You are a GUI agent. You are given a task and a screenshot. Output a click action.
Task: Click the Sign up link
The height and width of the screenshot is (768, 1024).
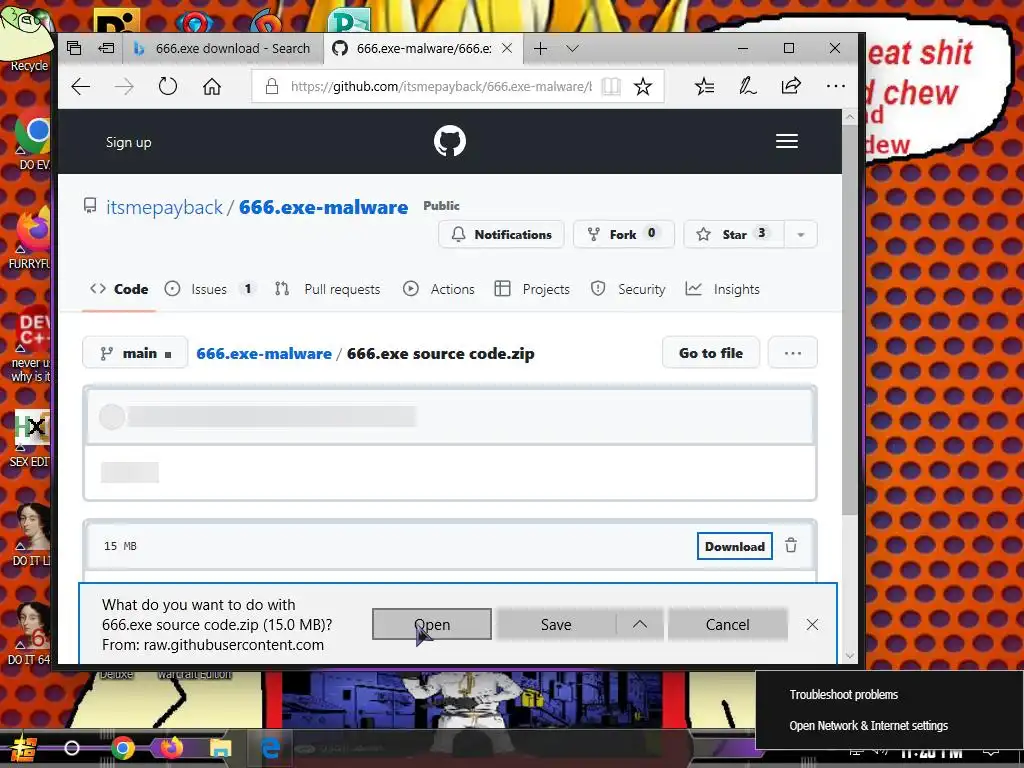[129, 142]
